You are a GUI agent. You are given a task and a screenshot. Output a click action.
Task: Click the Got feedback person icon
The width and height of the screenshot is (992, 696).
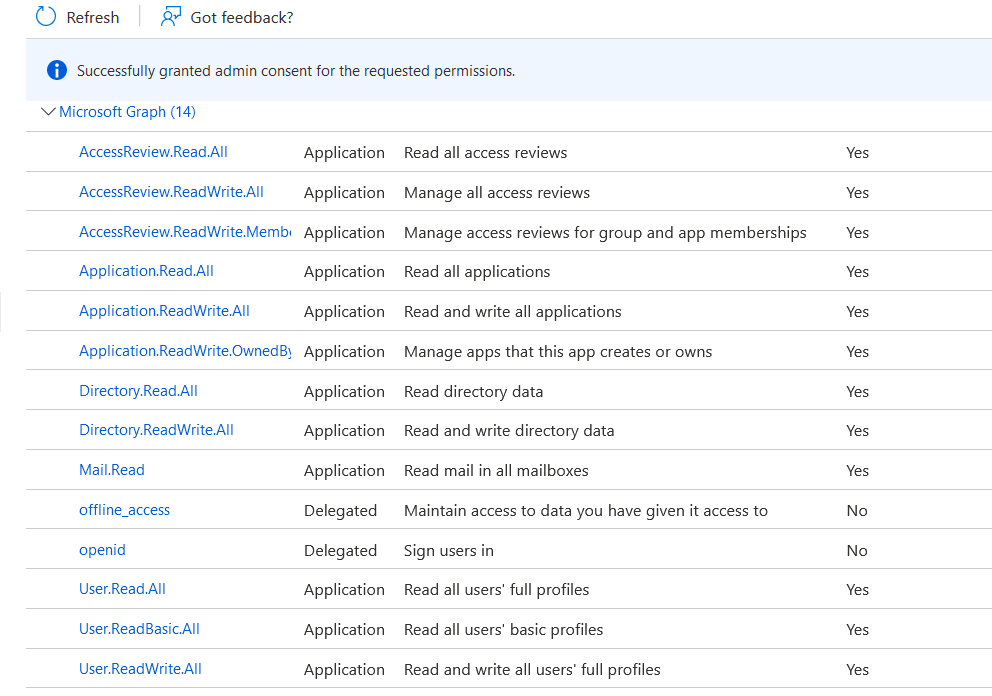coord(171,16)
